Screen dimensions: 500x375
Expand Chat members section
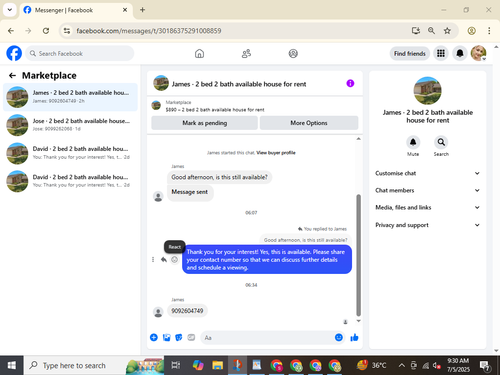[x=427, y=190]
